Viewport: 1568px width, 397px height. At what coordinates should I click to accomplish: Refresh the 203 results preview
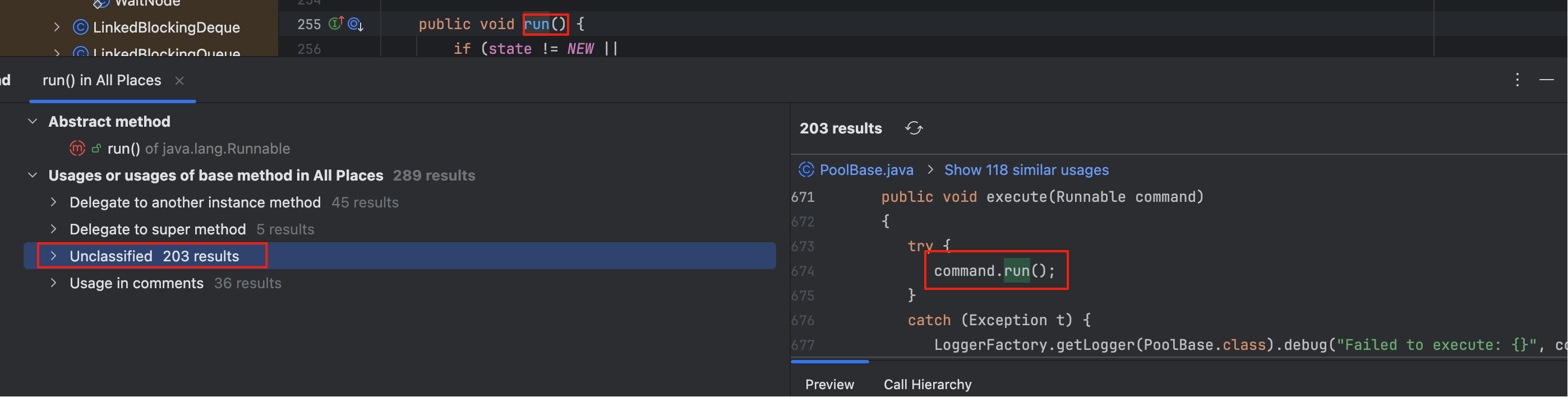pyautogui.click(x=914, y=128)
